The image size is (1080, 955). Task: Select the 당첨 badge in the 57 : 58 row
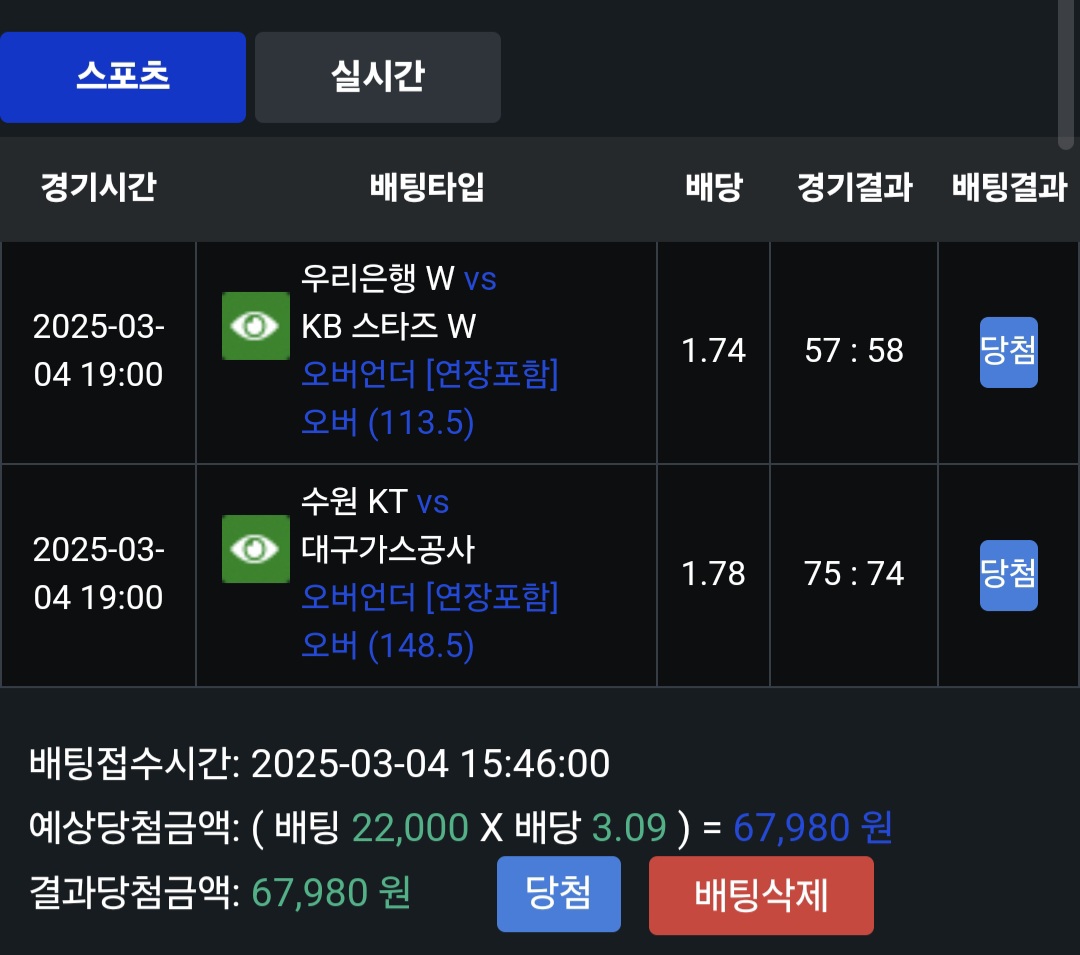[1008, 352]
